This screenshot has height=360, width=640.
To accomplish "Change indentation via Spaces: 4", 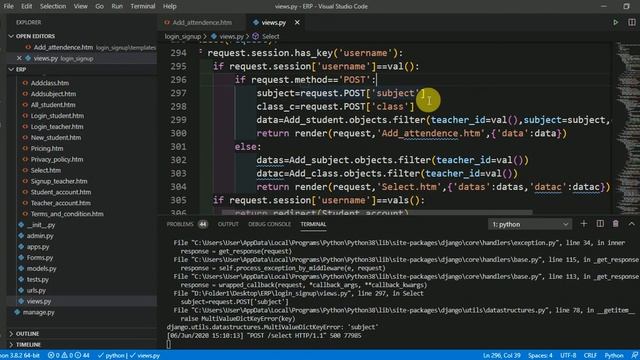I will [540, 356].
